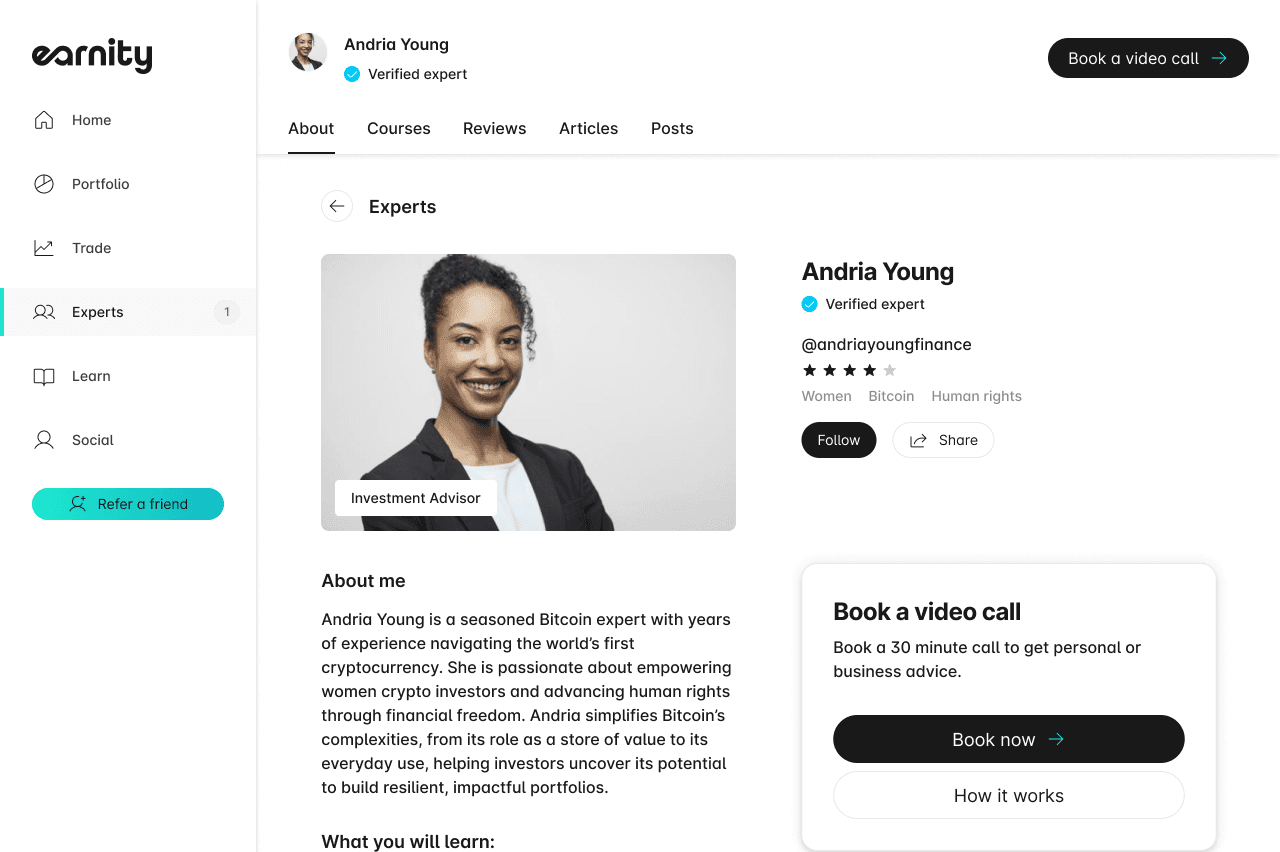Viewport: 1280px width, 852px height.
Task: Click the Learn open book icon
Action: pos(44,376)
